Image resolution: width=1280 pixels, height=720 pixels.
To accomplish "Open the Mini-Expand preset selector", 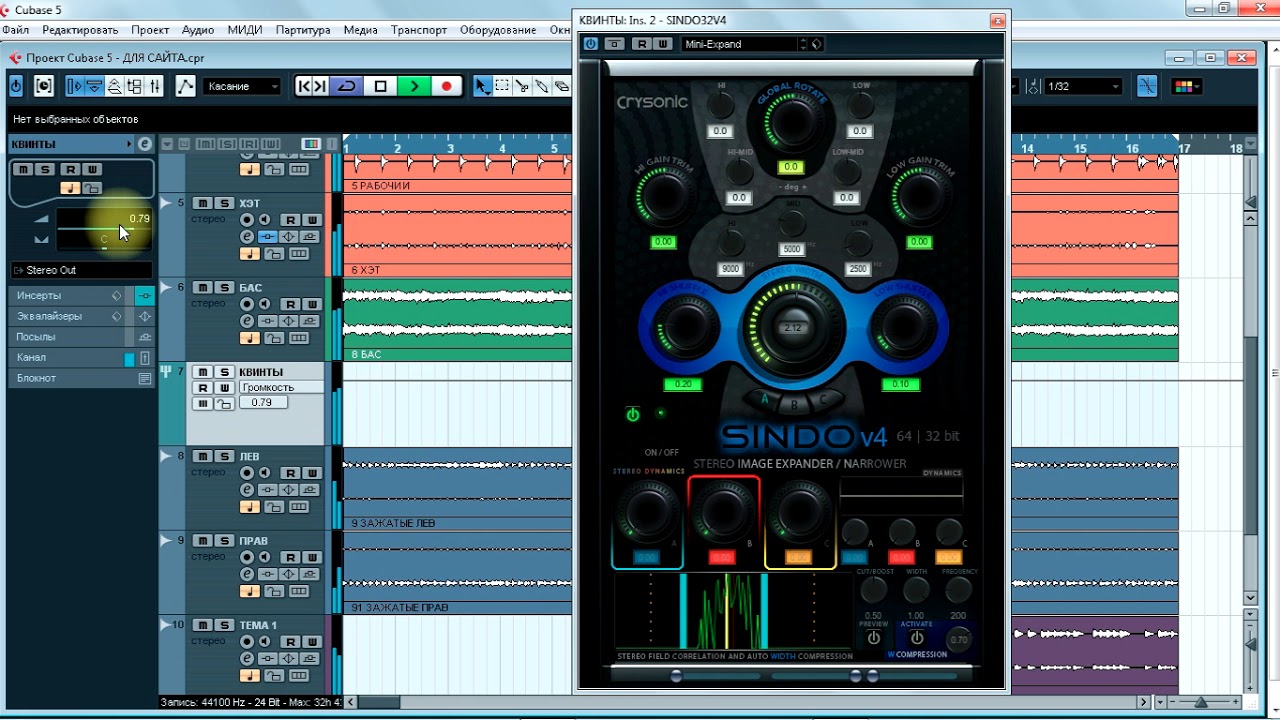I will 740,44.
